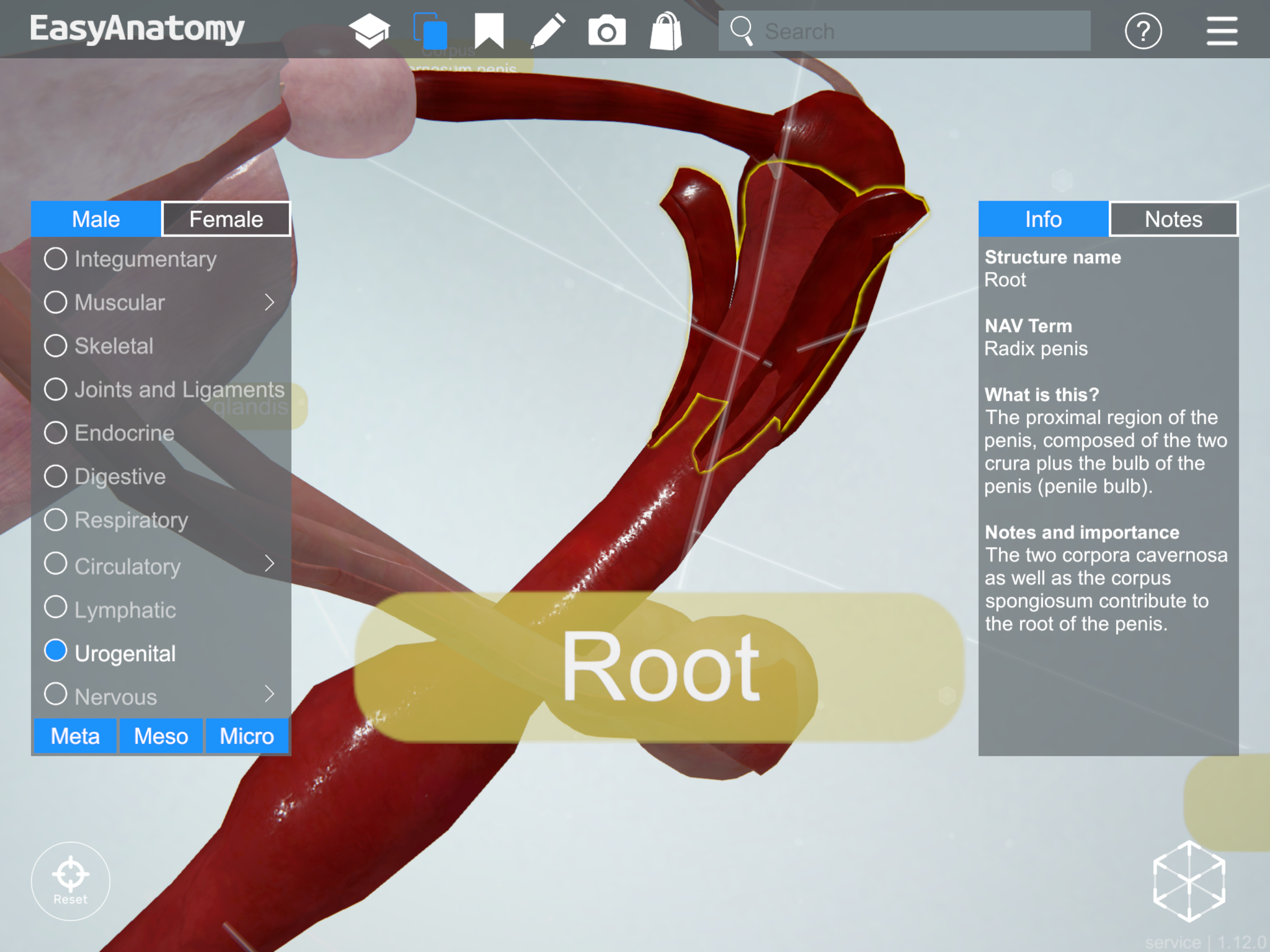Image resolution: width=1270 pixels, height=952 pixels.
Task: Expand the Circulatory submenu chevron
Action: (x=269, y=563)
